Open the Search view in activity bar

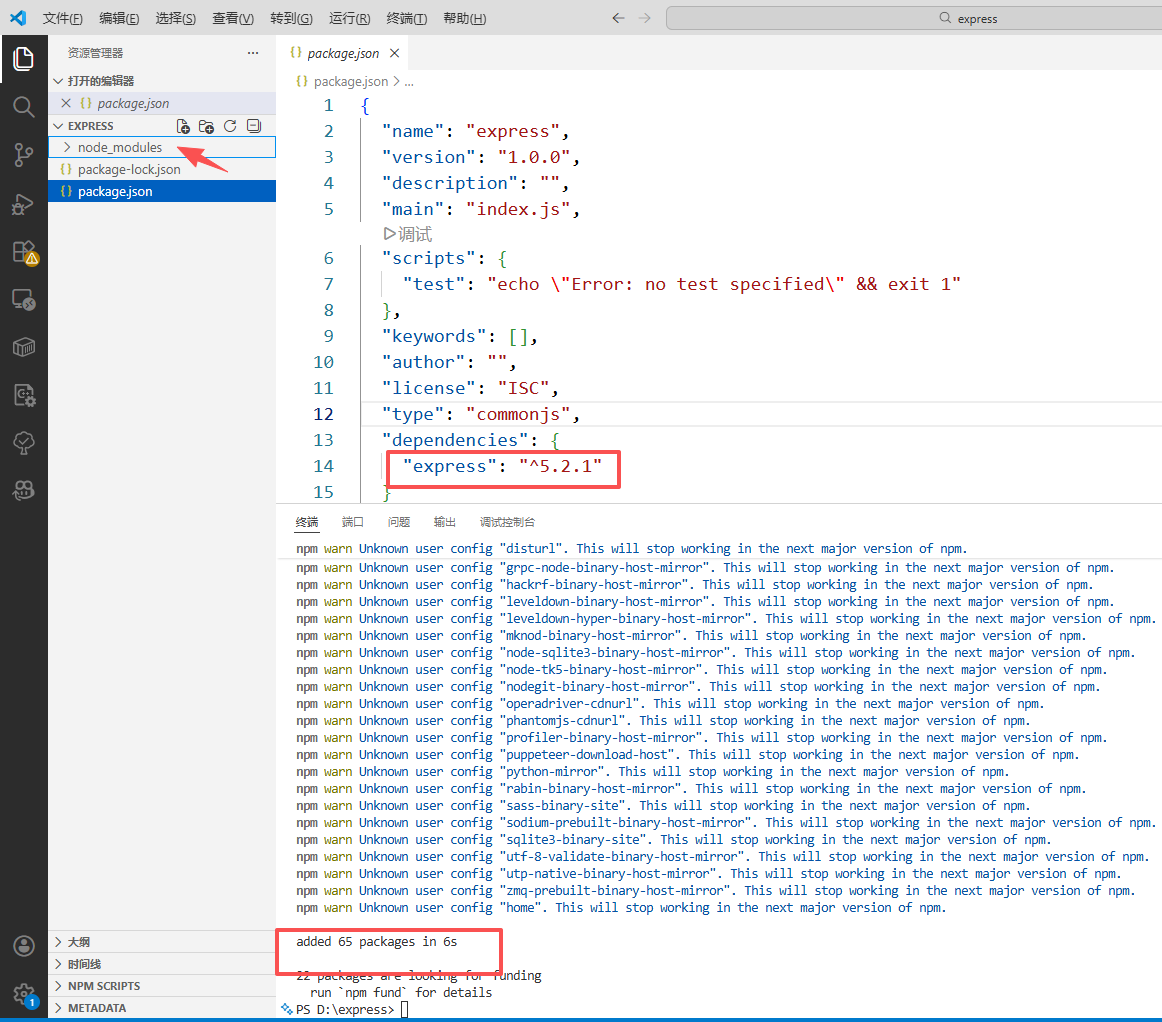point(23,107)
